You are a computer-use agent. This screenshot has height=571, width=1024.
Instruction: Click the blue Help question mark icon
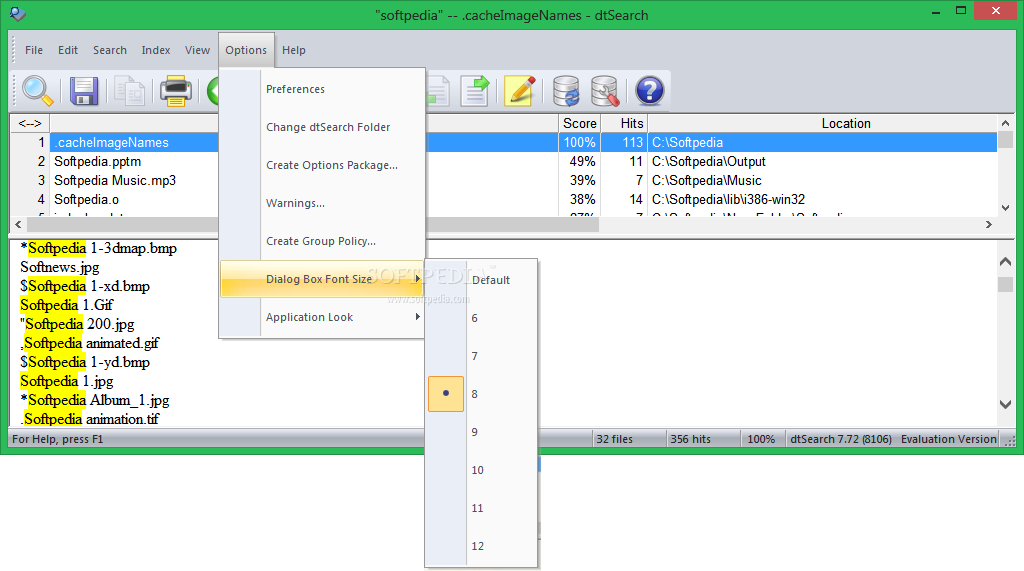coord(650,90)
